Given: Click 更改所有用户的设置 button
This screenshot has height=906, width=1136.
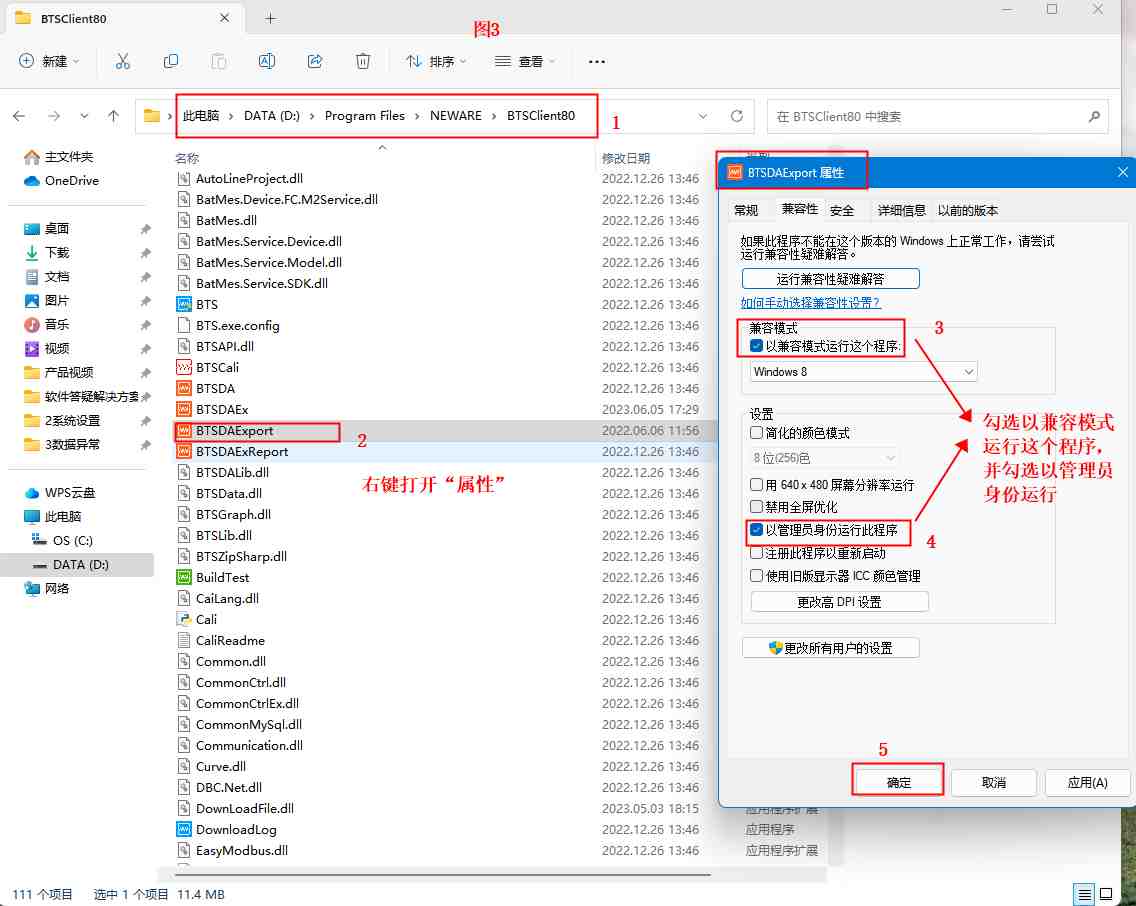Looking at the screenshot, I should [x=831, y=647].
